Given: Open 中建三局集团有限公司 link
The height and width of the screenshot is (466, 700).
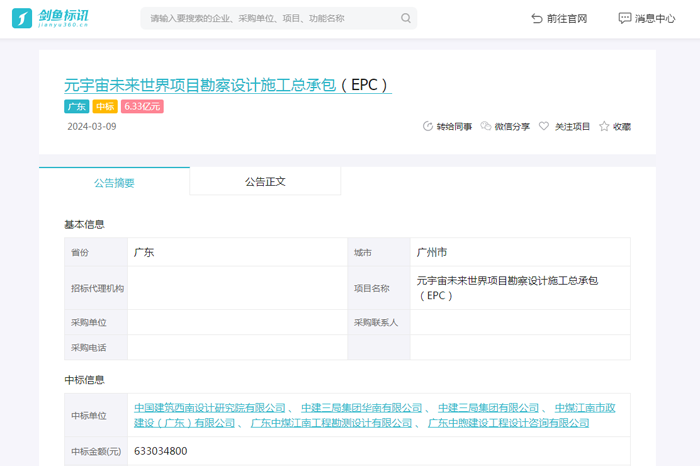Looking at the screenshot, I should pyautogui.click(x=489, y=408).
